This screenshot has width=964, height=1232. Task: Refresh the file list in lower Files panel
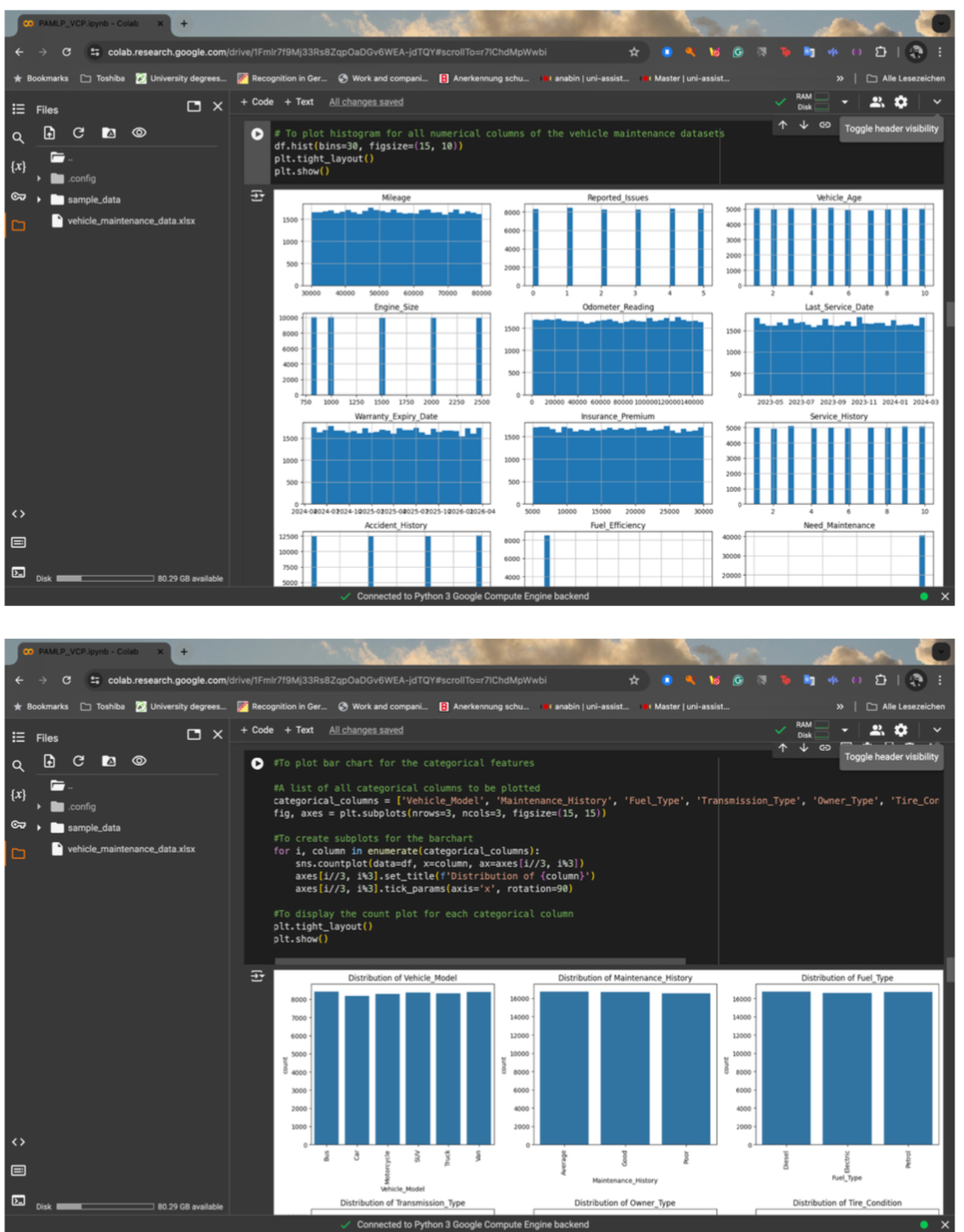(79, 761)
